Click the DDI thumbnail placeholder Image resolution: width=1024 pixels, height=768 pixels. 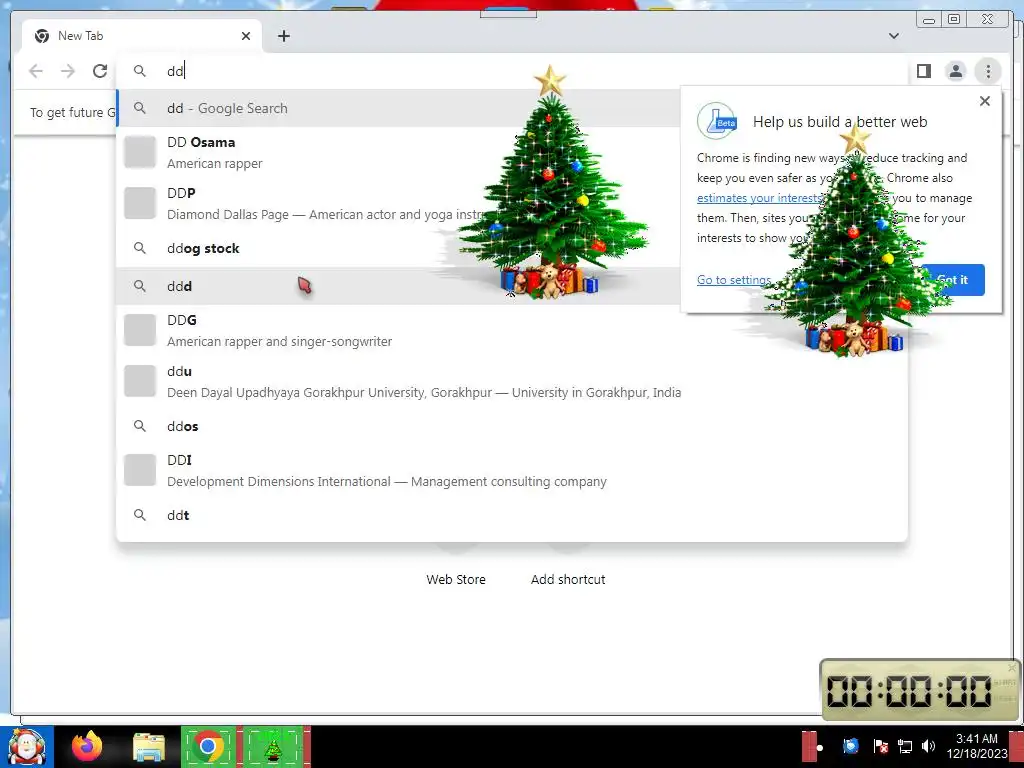pyautogui.click(x=140, y=470)
